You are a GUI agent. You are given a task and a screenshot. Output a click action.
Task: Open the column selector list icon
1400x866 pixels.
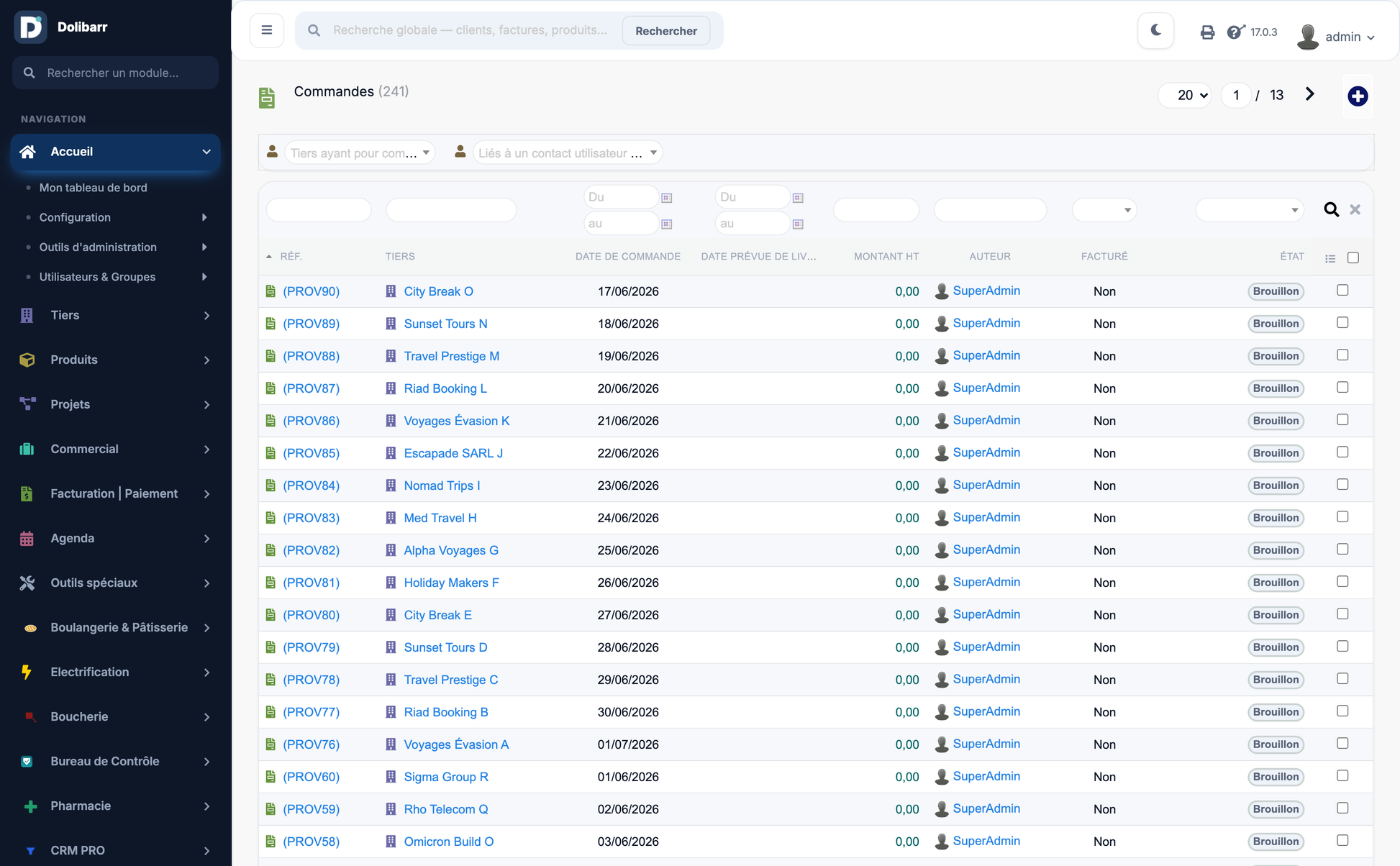point(1330,258)
